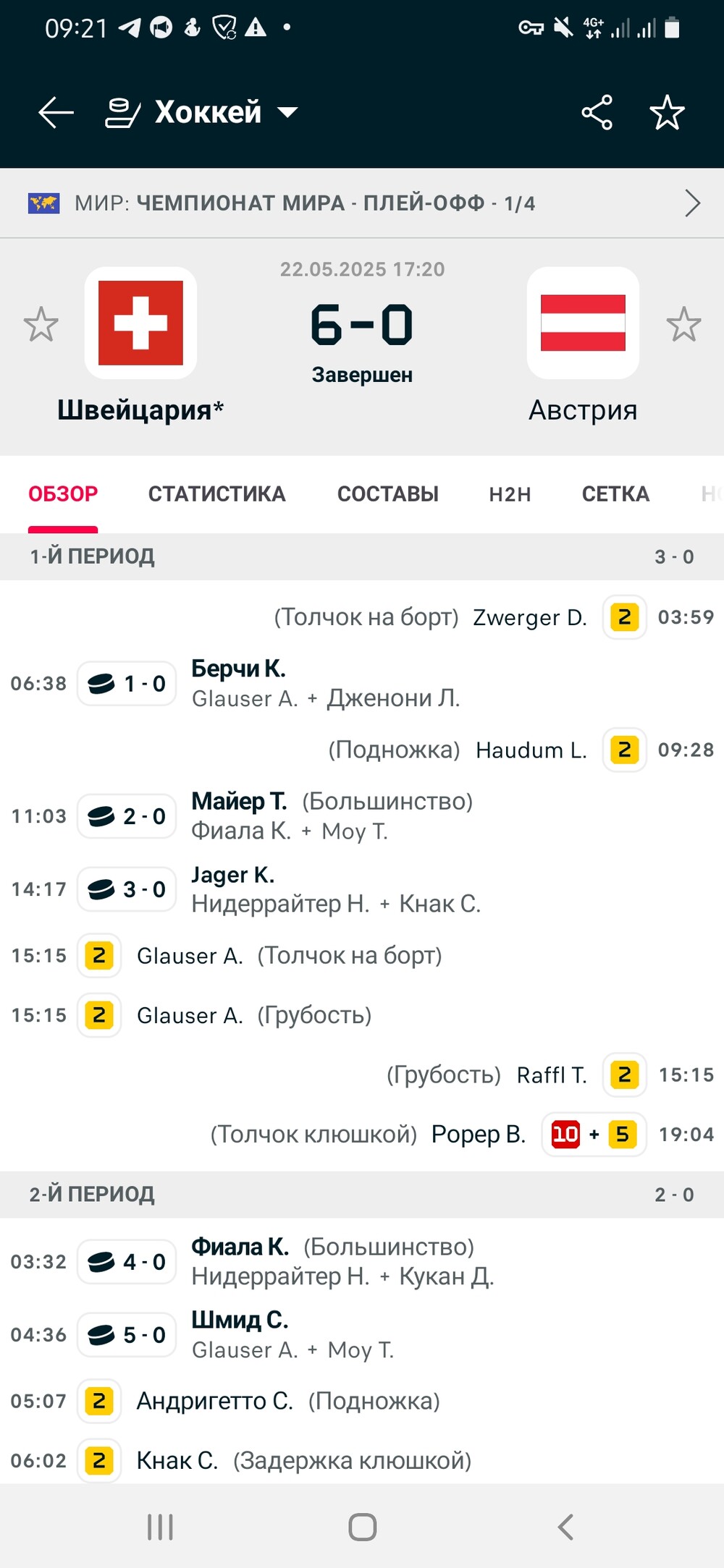Tap the 1-0 goal puck badge
The width and height of the screenshot is (724, 1568).
point(127,684)
